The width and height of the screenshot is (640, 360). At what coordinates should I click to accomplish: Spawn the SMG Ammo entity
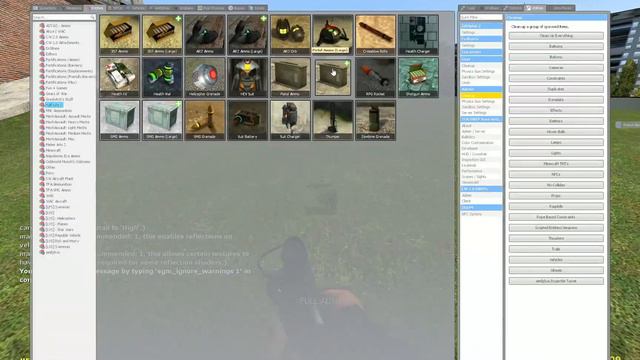click(x=119, y=120)
